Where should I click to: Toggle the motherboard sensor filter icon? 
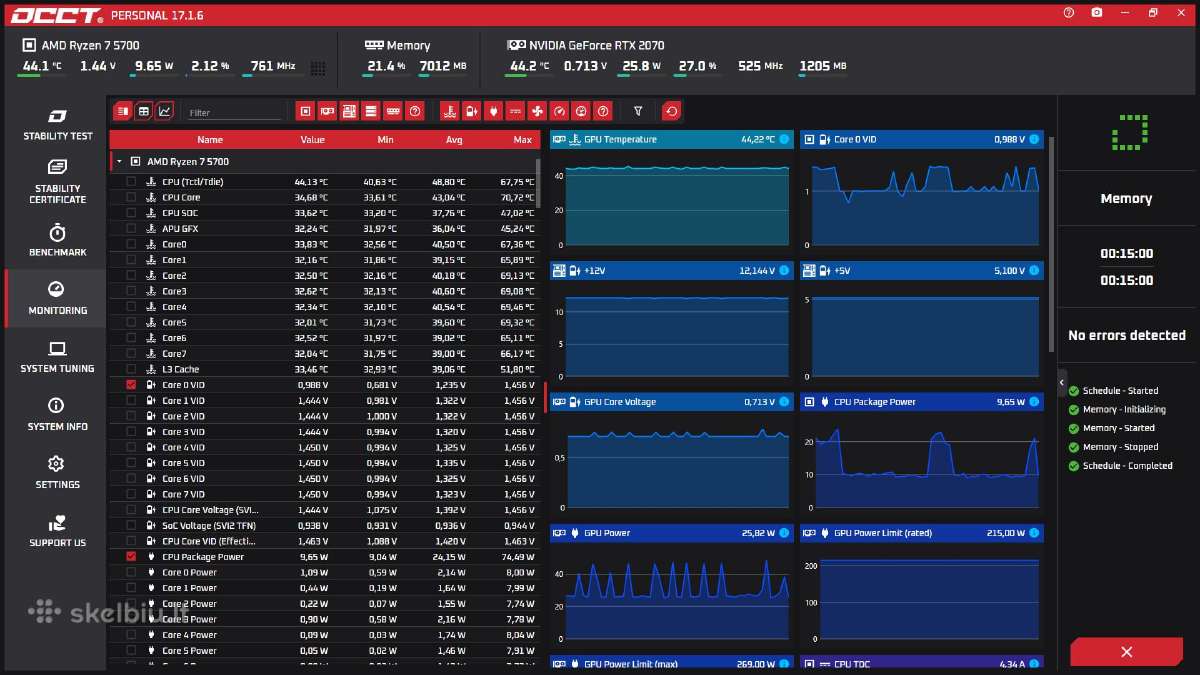[349, 111]
